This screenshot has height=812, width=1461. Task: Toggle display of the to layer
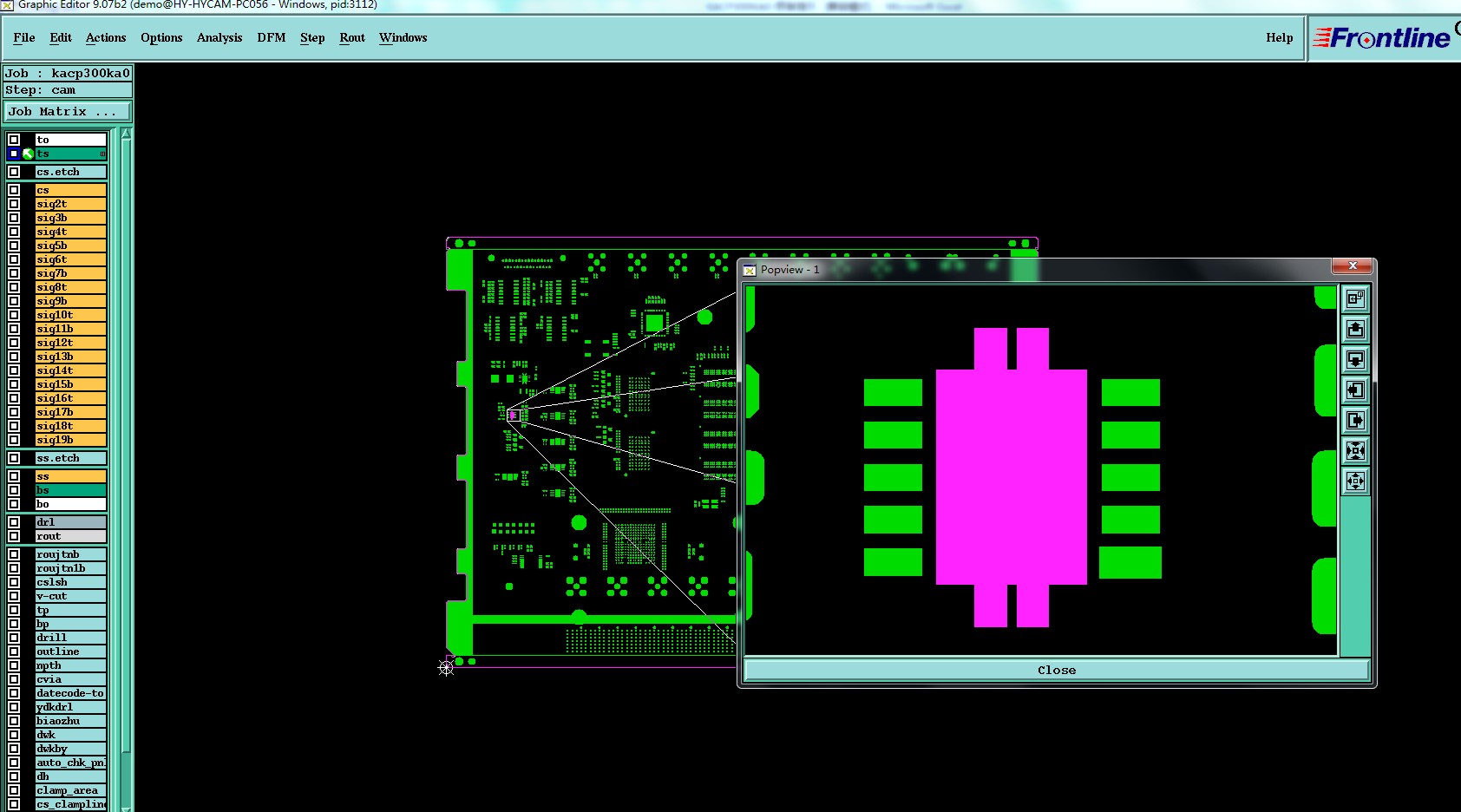tap(14, 140)
